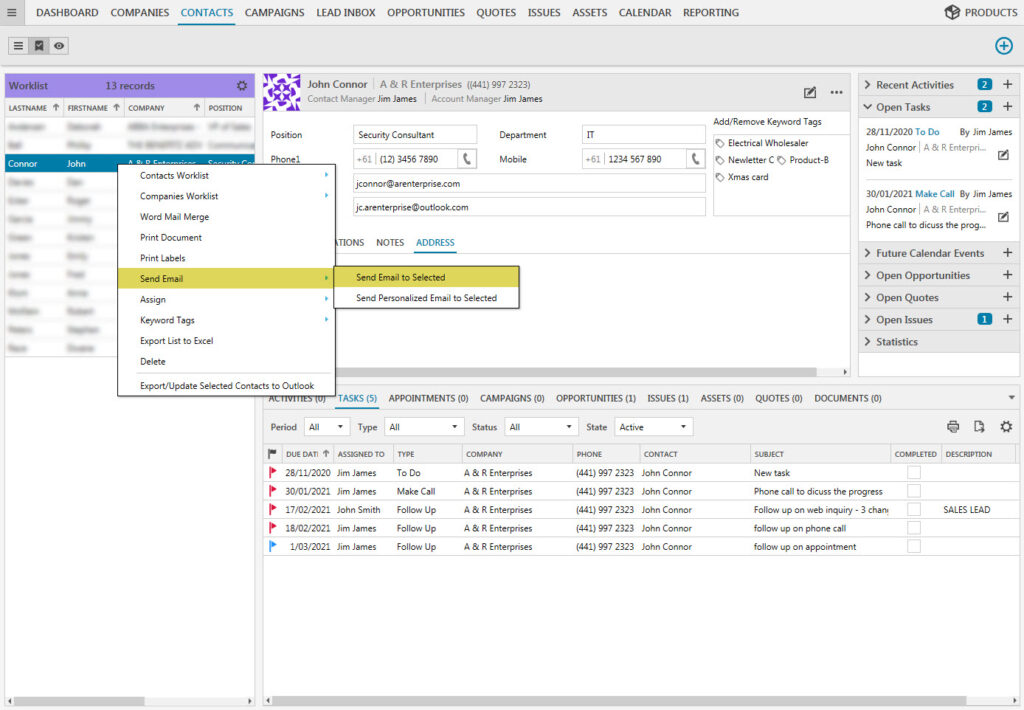The width and height of the screenshot is (1024, 710).
Task: Choose Export List to Excel menu item
Action: point(176,341)
